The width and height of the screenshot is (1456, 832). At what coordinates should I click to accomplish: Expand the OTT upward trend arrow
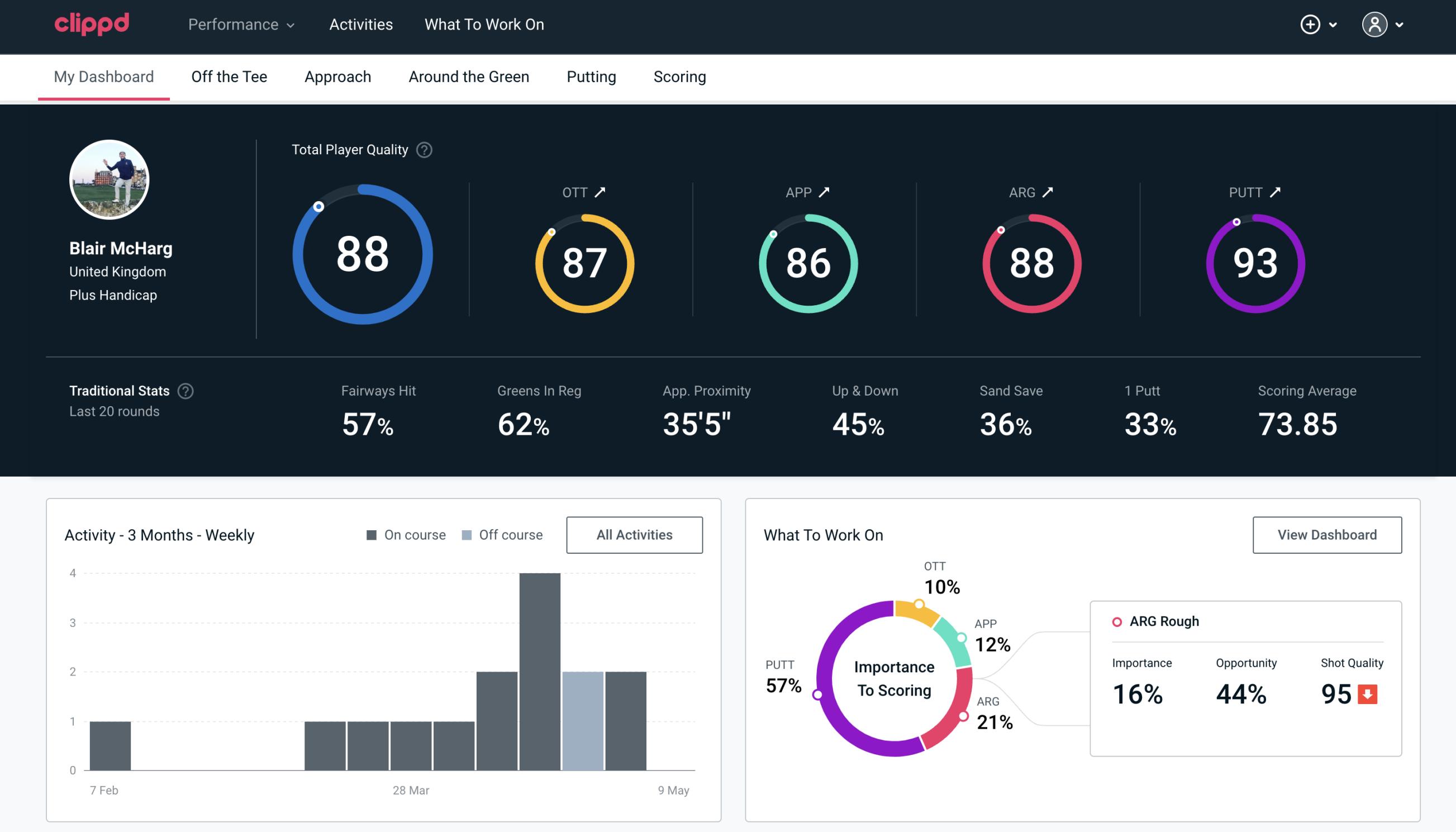click(600, 192)
